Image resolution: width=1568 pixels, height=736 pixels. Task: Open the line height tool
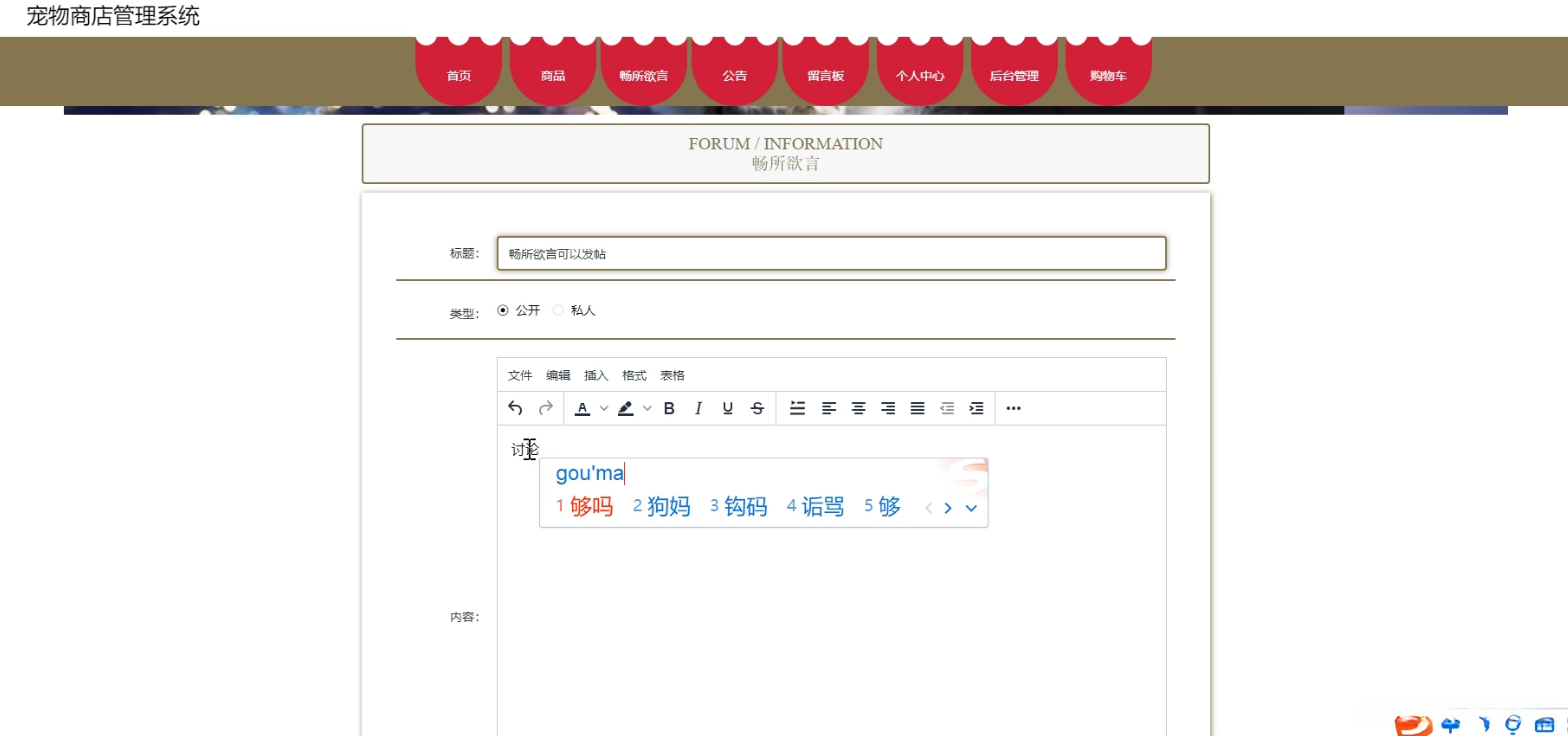click(798, 408)
